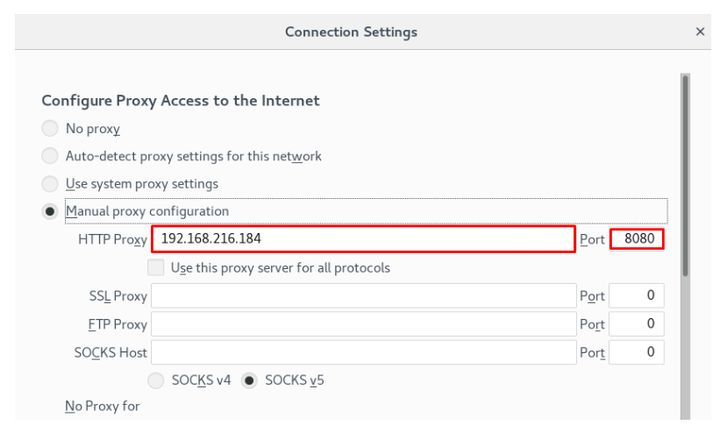Click the FTP Proxy address field
This screenshot has width=720, height=425.
coord(363,324)
